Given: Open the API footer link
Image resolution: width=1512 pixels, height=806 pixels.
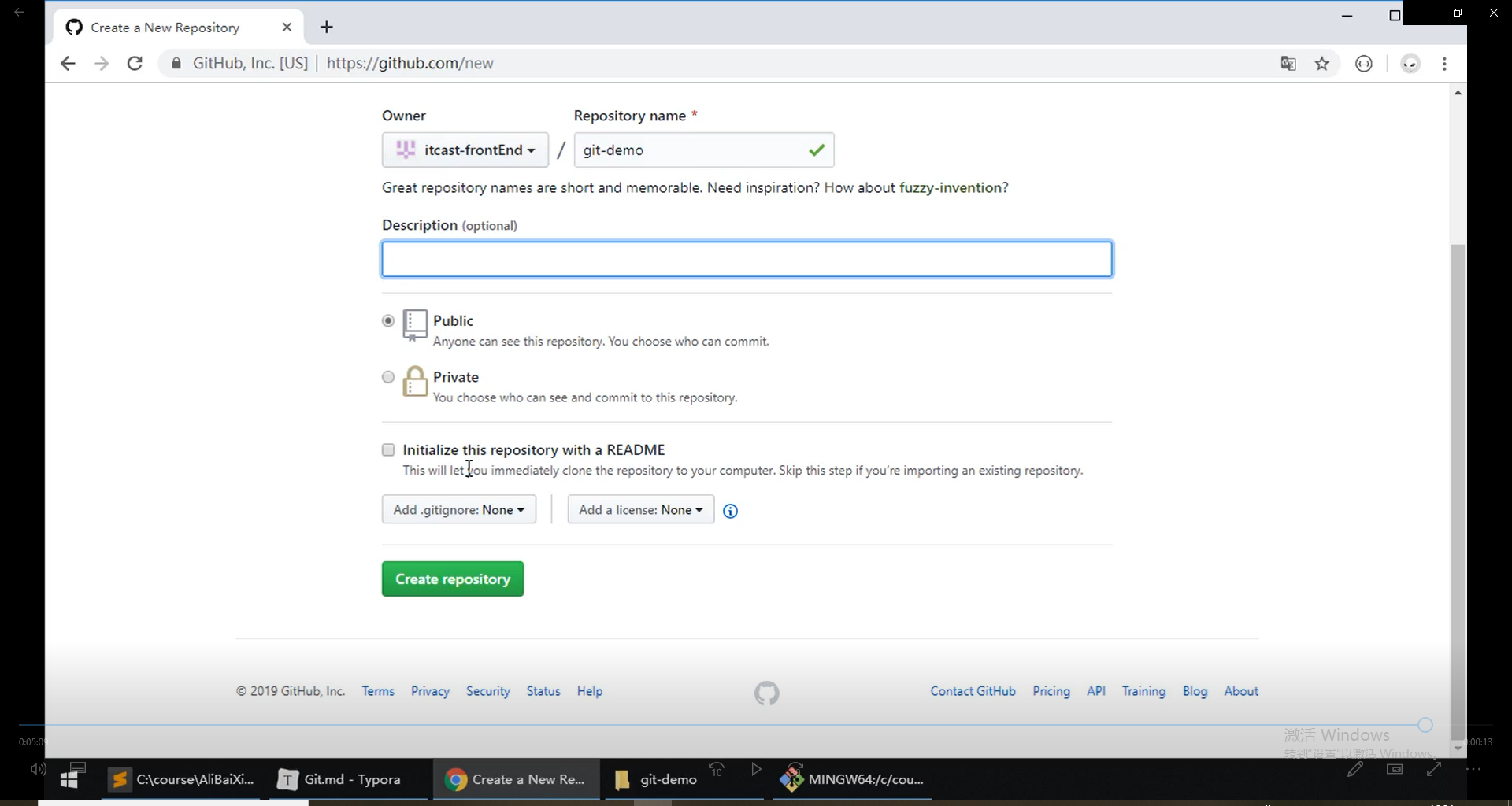Looking at the screenshot, I should 1096,691.
